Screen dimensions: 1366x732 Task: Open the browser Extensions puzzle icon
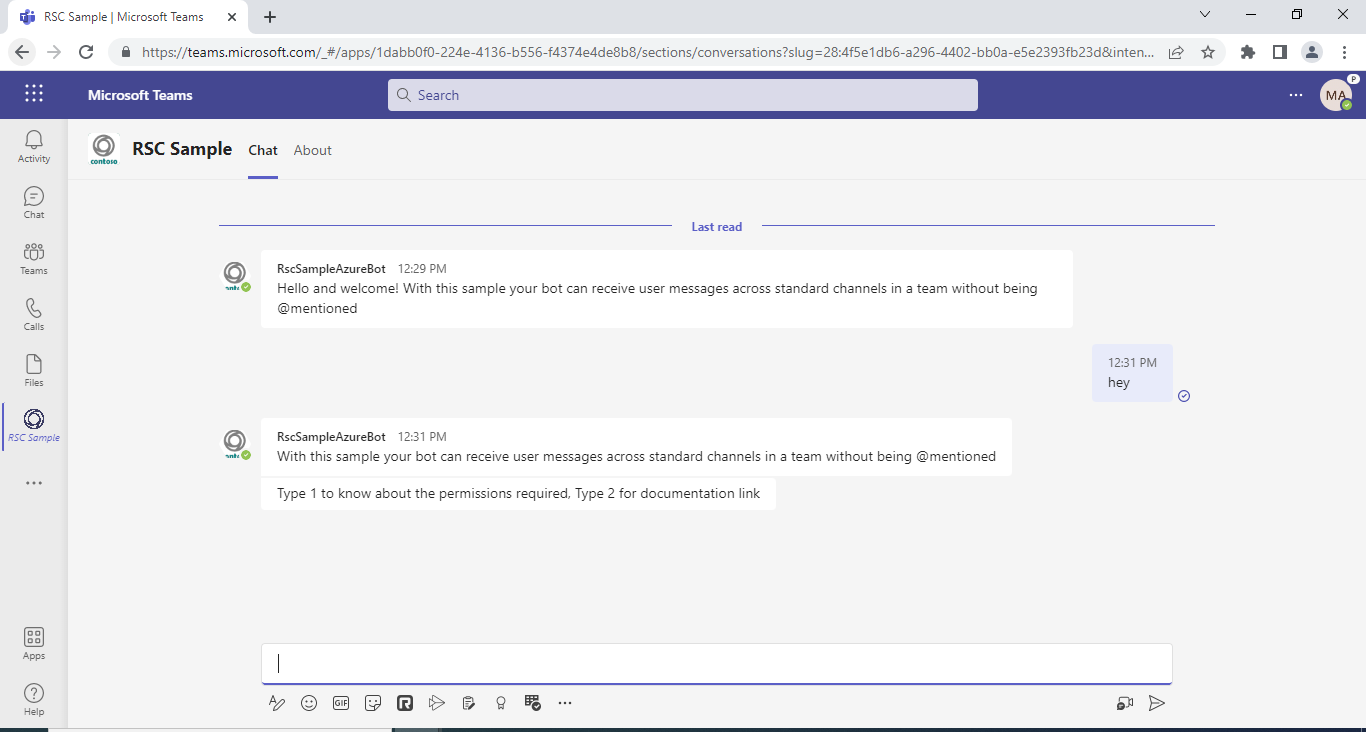point(1248,52)
